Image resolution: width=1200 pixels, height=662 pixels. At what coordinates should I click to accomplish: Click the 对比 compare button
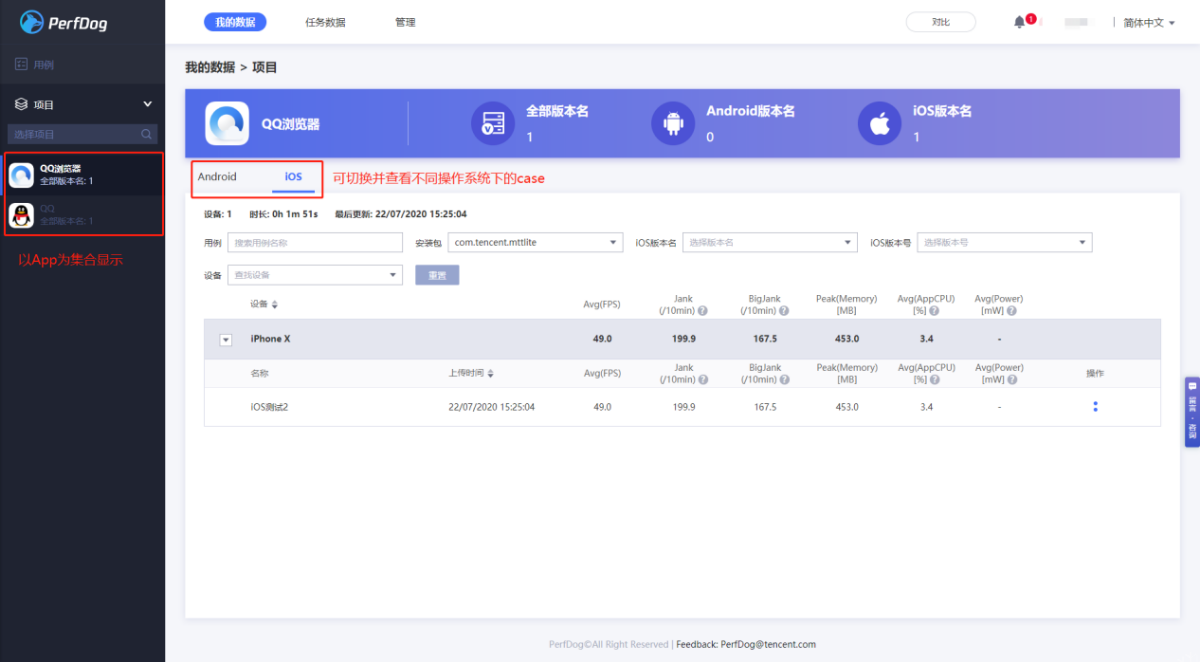(x=941, y=22)
